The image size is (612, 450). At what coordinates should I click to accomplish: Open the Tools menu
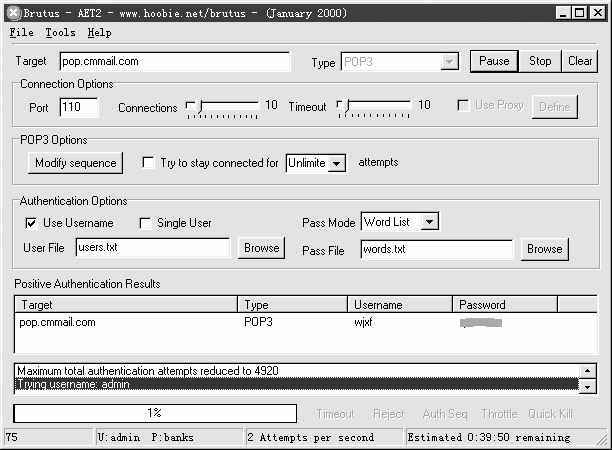60,33
